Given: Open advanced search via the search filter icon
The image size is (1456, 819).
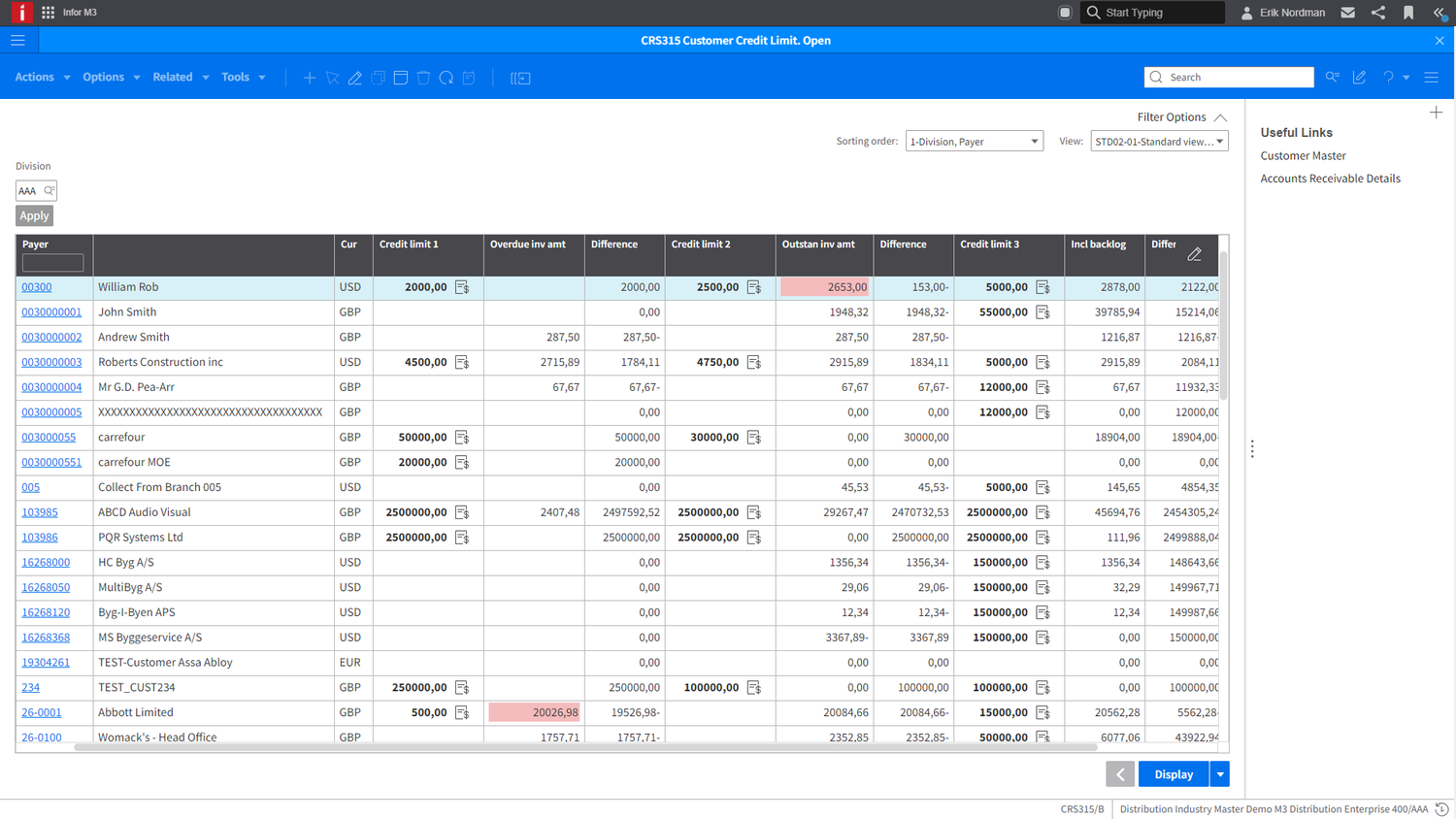Looking at the screenshot, I should (1332, 77).
